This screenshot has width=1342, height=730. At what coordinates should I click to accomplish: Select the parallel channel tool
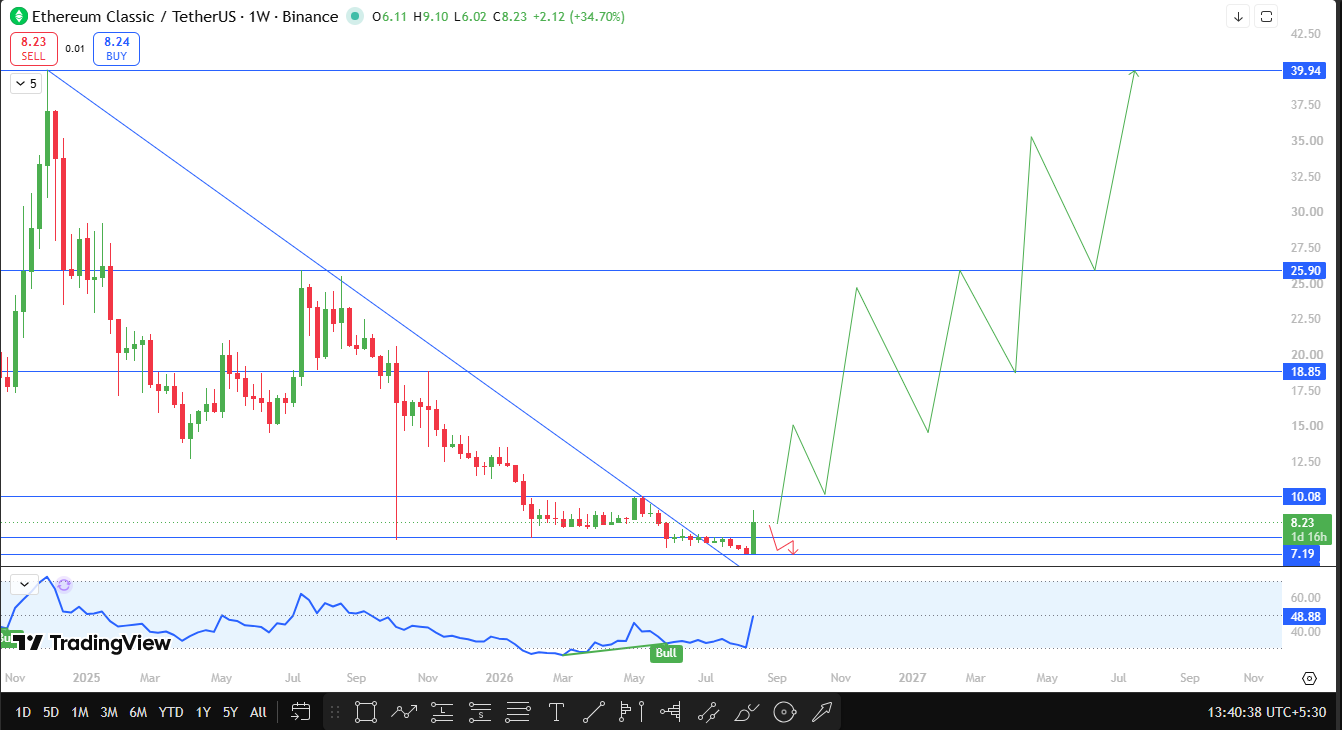[x=708, y=712]
